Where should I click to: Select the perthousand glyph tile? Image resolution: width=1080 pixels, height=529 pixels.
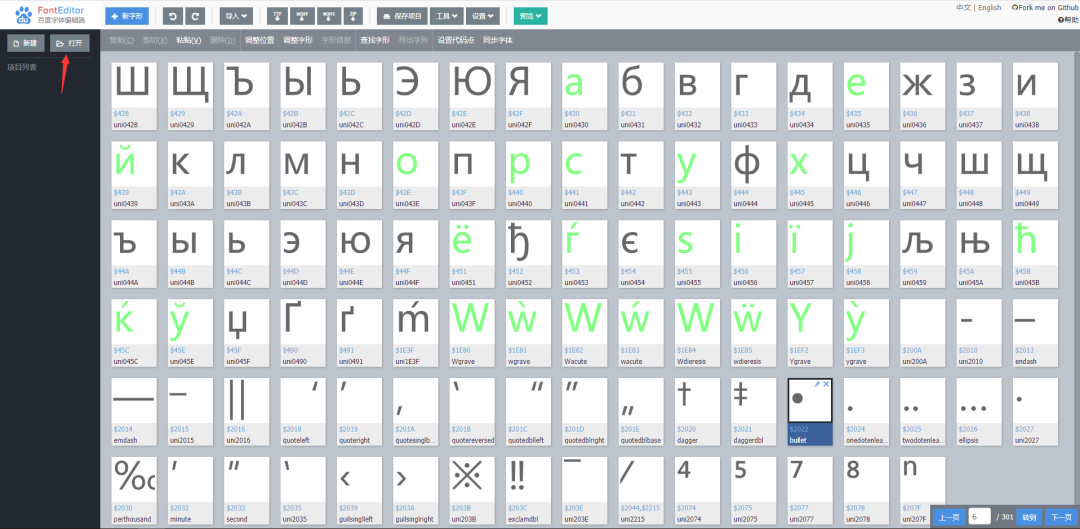point(134,490)
